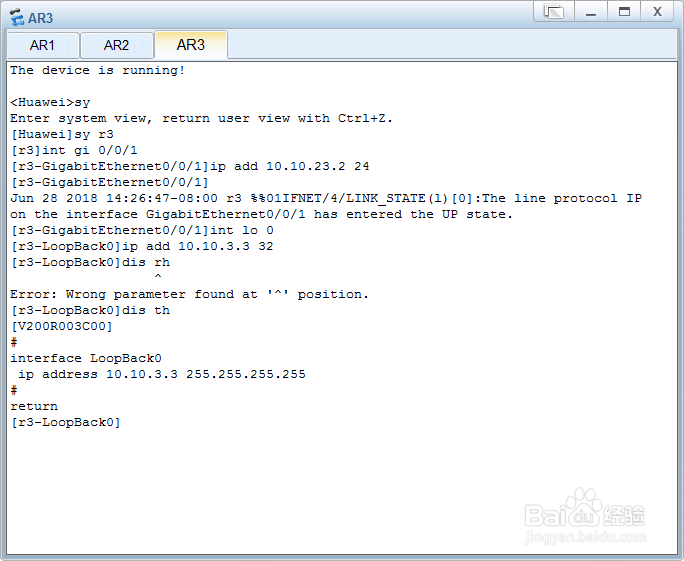The width and height of the screenshot is (684, 561).
Task: Click the Baidu jingyan watermark logo
Action: pos(585,517)
